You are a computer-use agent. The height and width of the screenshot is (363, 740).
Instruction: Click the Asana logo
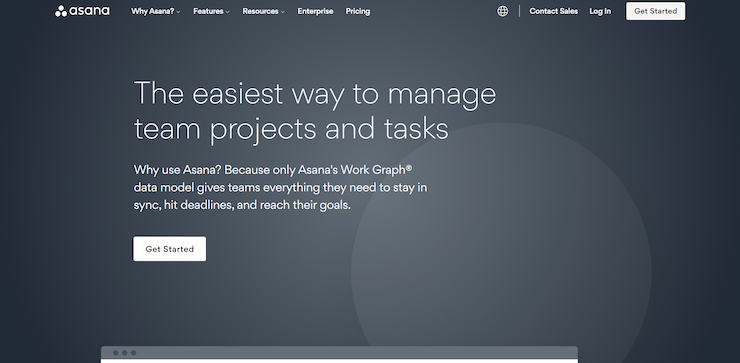pos(82,11)
